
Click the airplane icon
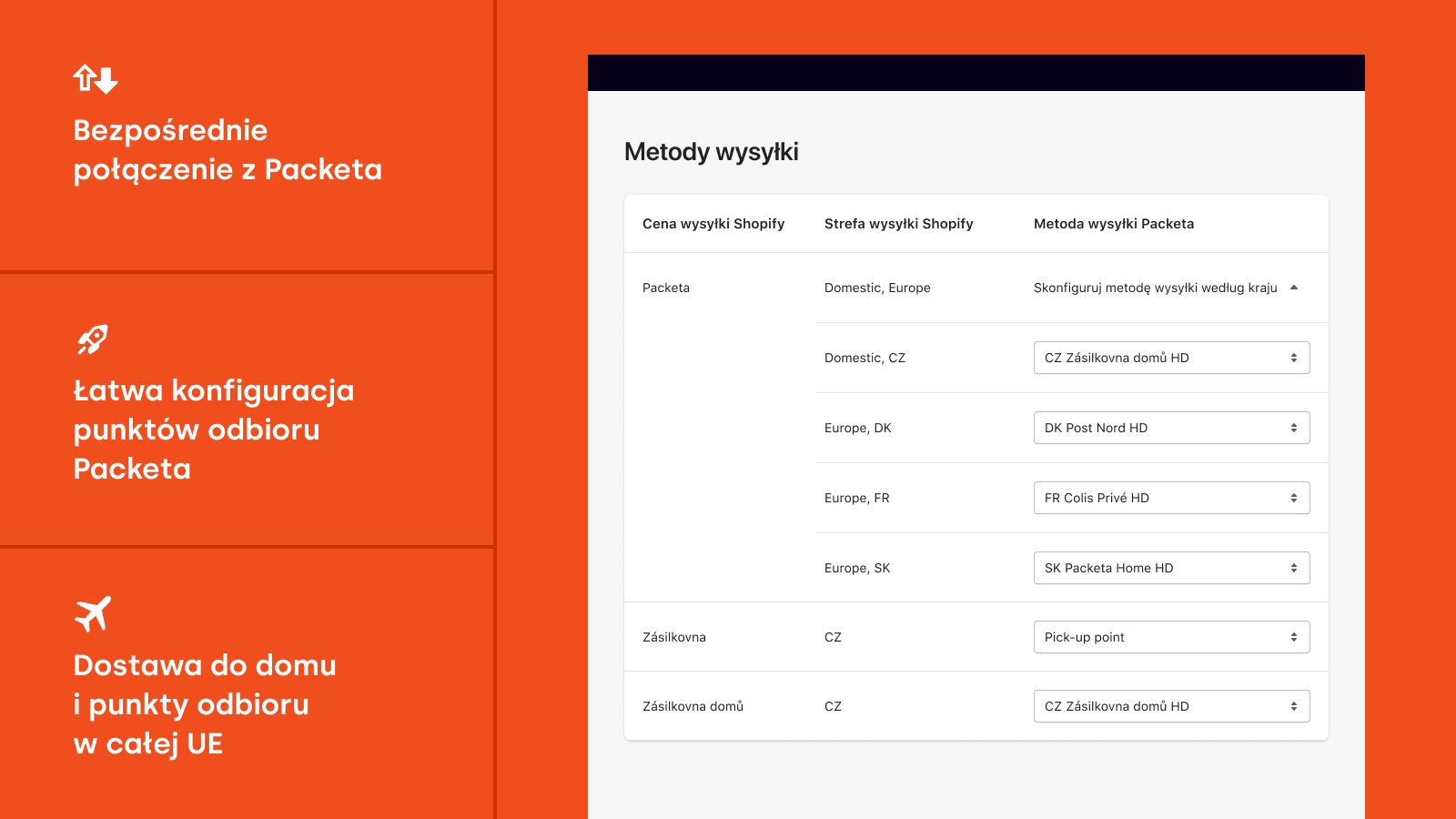pyautogui.click(x=93, y=614)
